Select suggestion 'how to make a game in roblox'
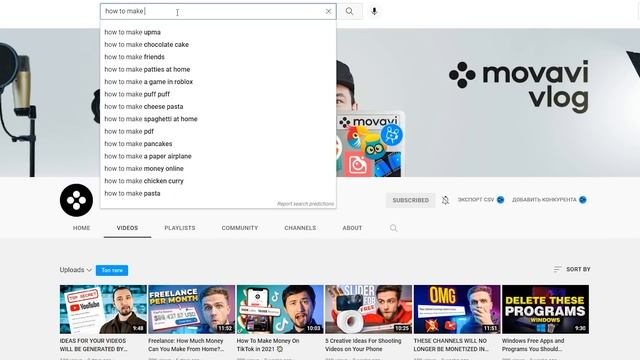This screenshot has height=360, width=640. point(218,82)
